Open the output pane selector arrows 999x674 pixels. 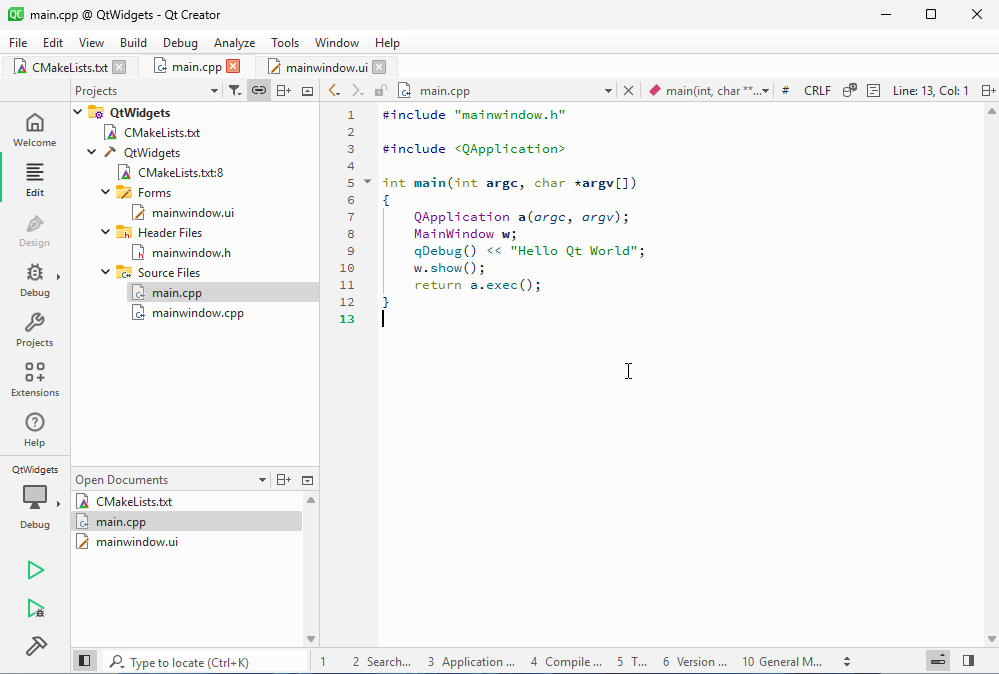[x=847, y=662]
